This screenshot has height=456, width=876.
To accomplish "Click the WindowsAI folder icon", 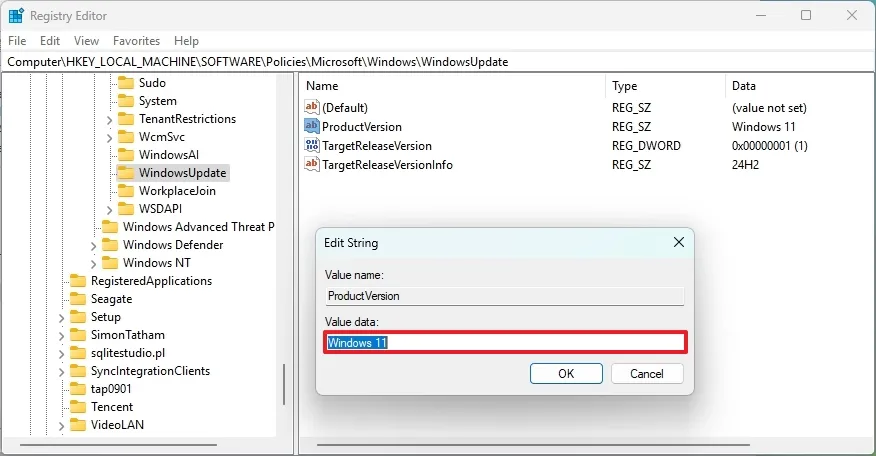I will pyautogui.click(x=126, y=155).
